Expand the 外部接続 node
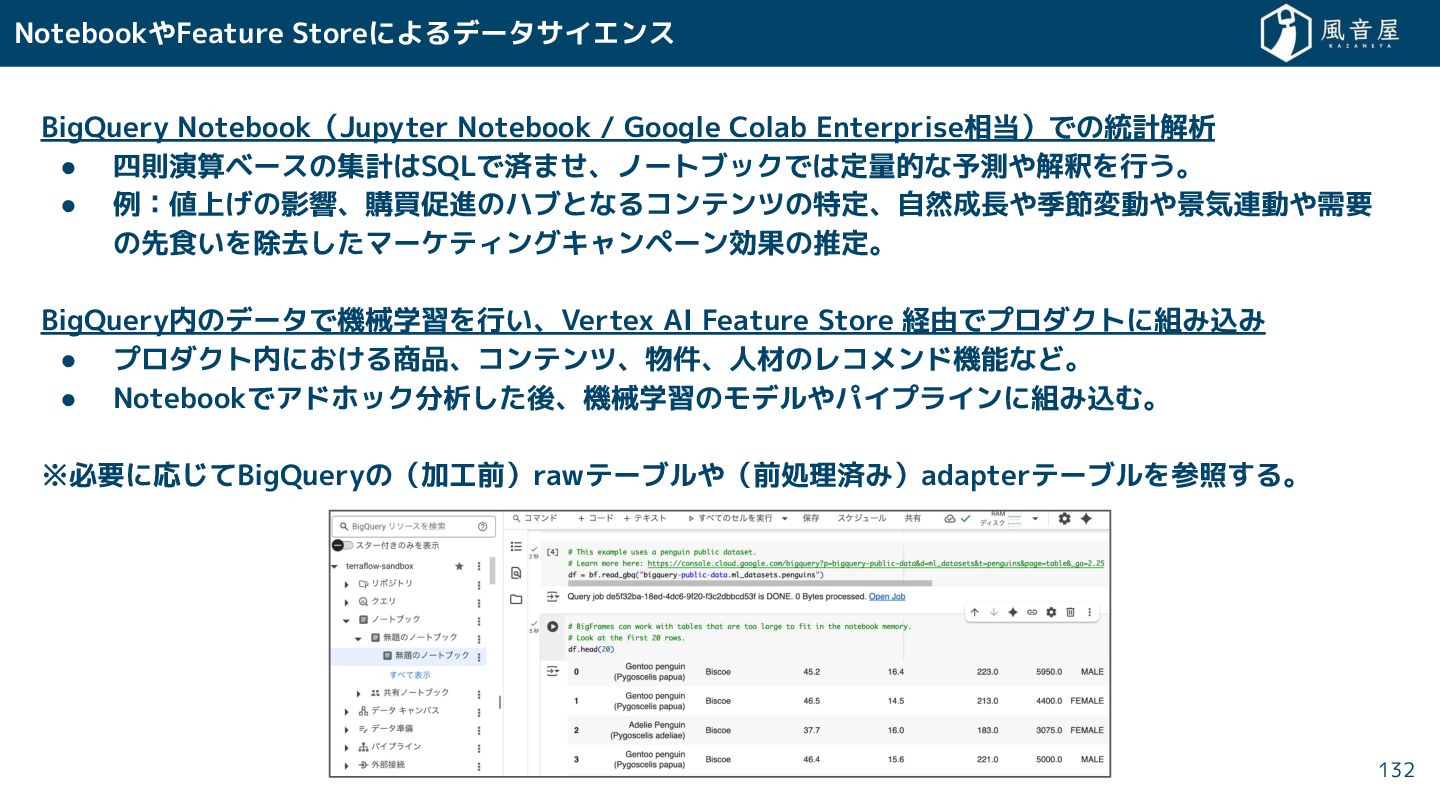Image resolution: width=1440 pixels, height=810 pixels. point(347,765)
